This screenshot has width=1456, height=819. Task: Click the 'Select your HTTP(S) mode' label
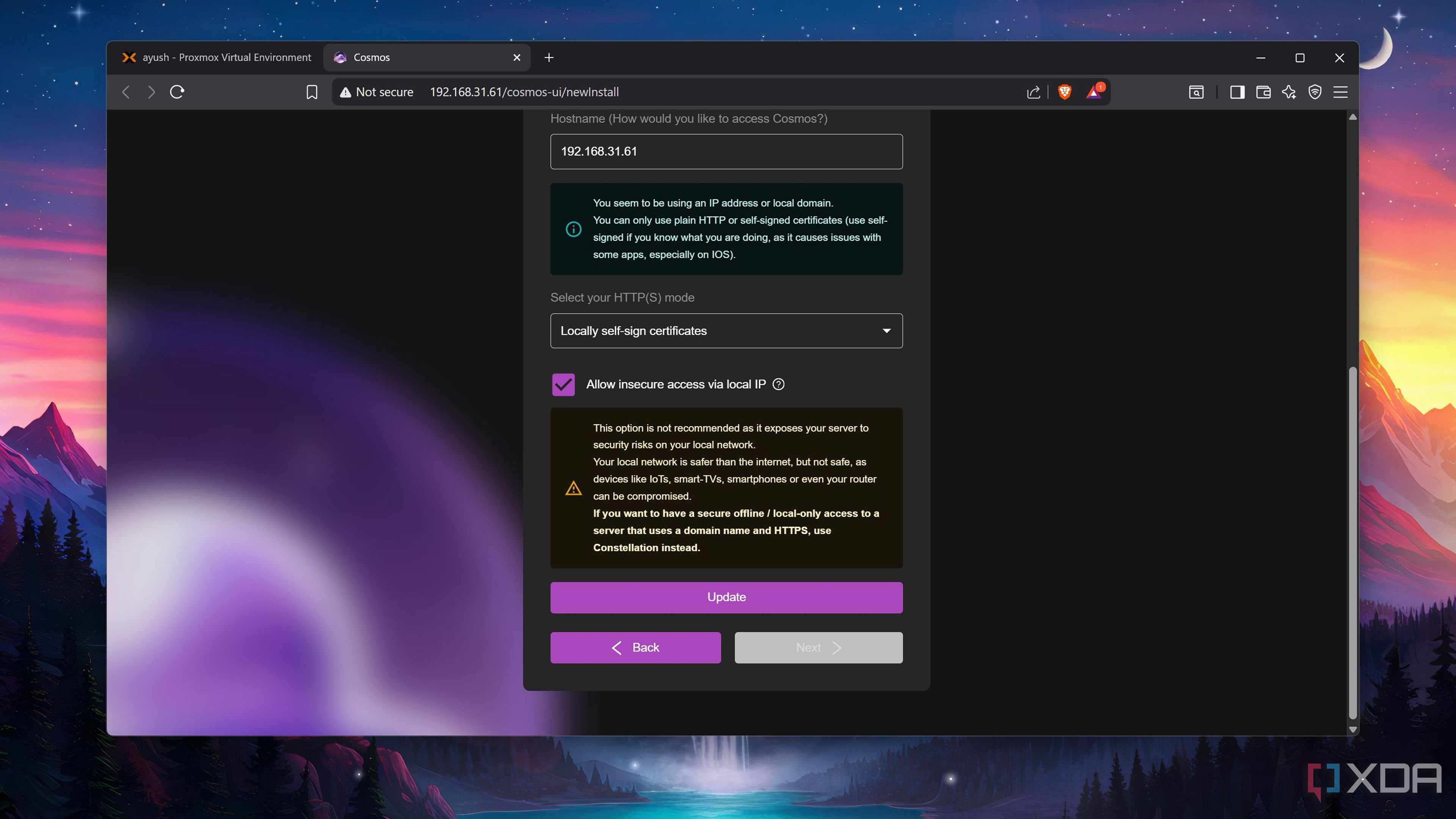622,297
